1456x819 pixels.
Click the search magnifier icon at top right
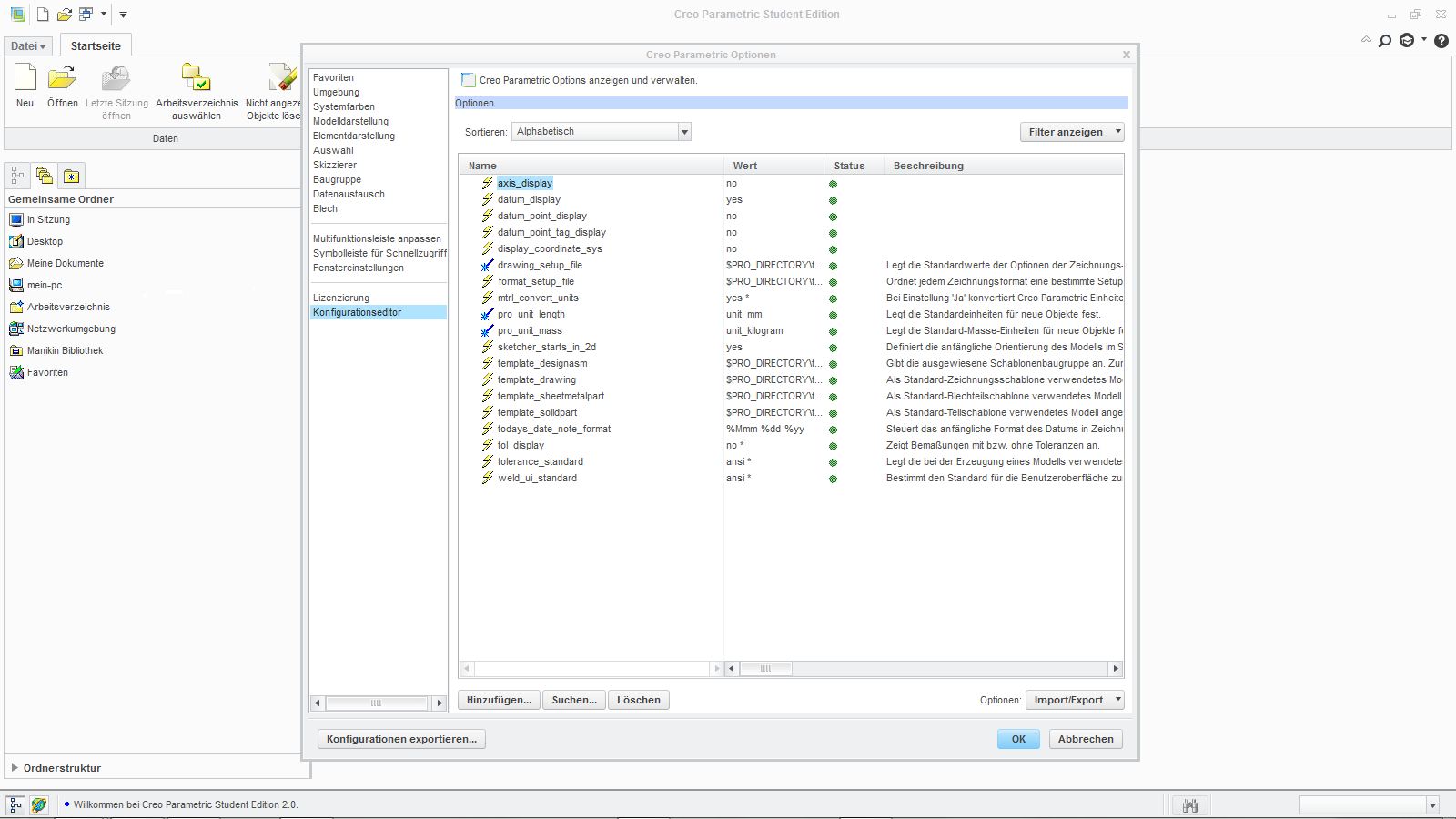(1385, 41)
